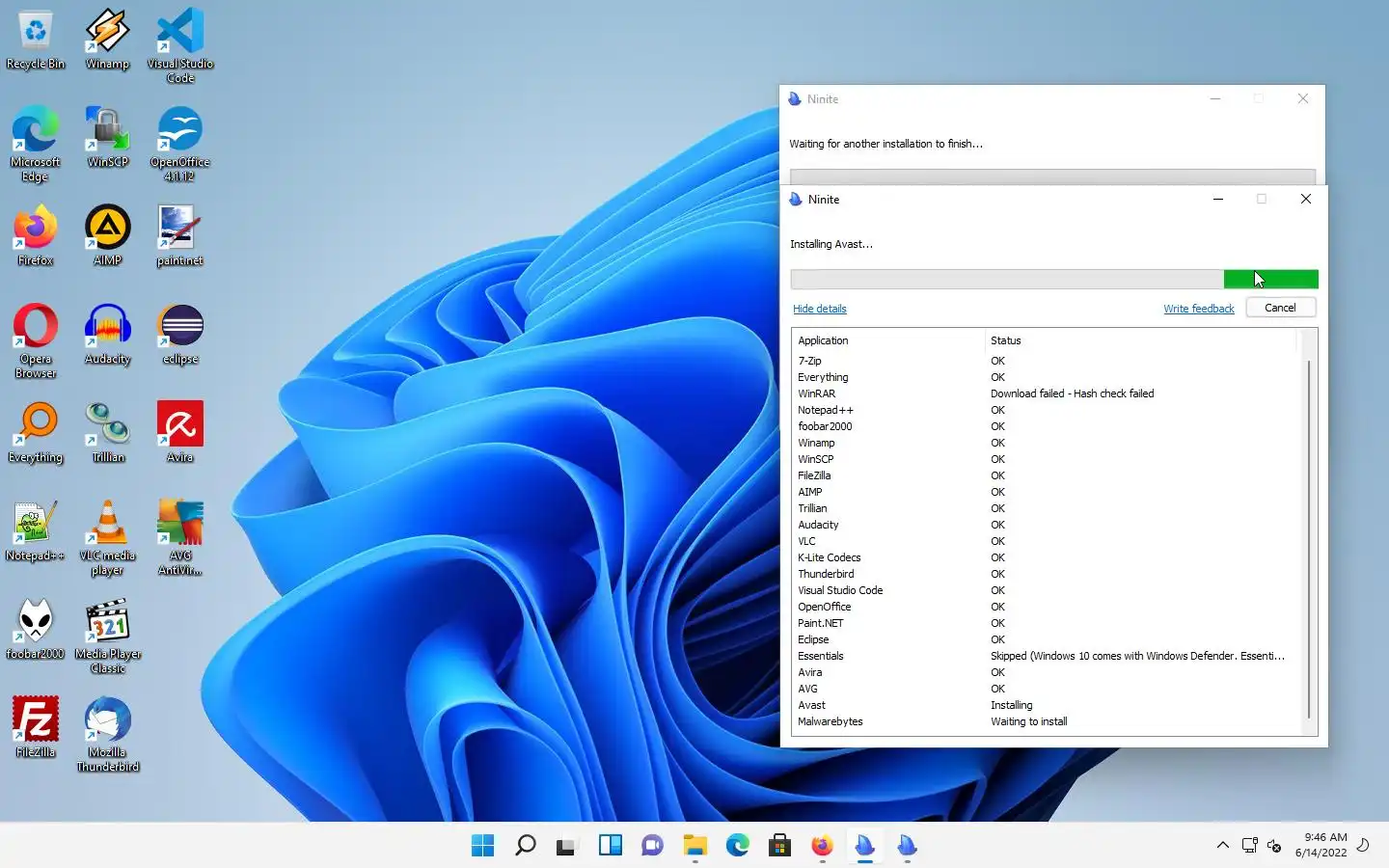Select the K-Lite Codecs row

1047,557
